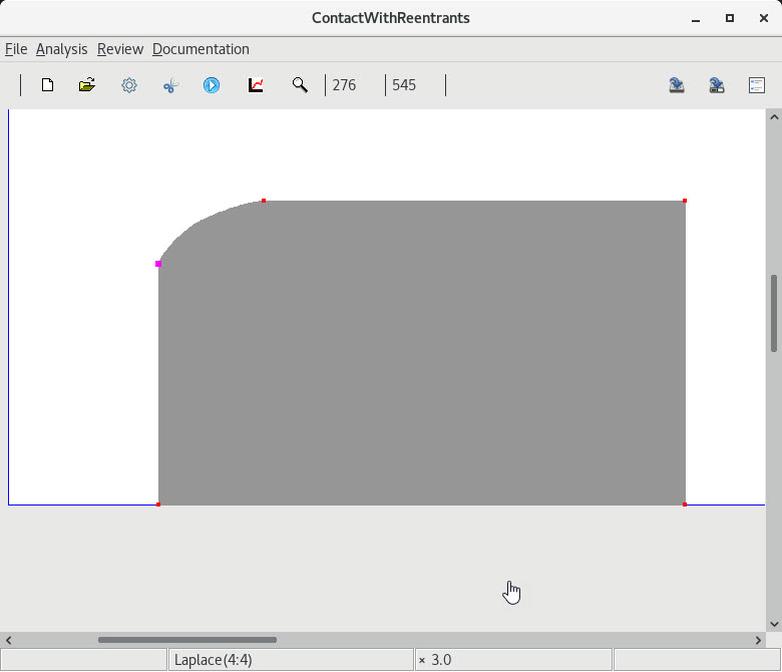Click the vertical scrollbar thumb

click(x=773, y=312)
